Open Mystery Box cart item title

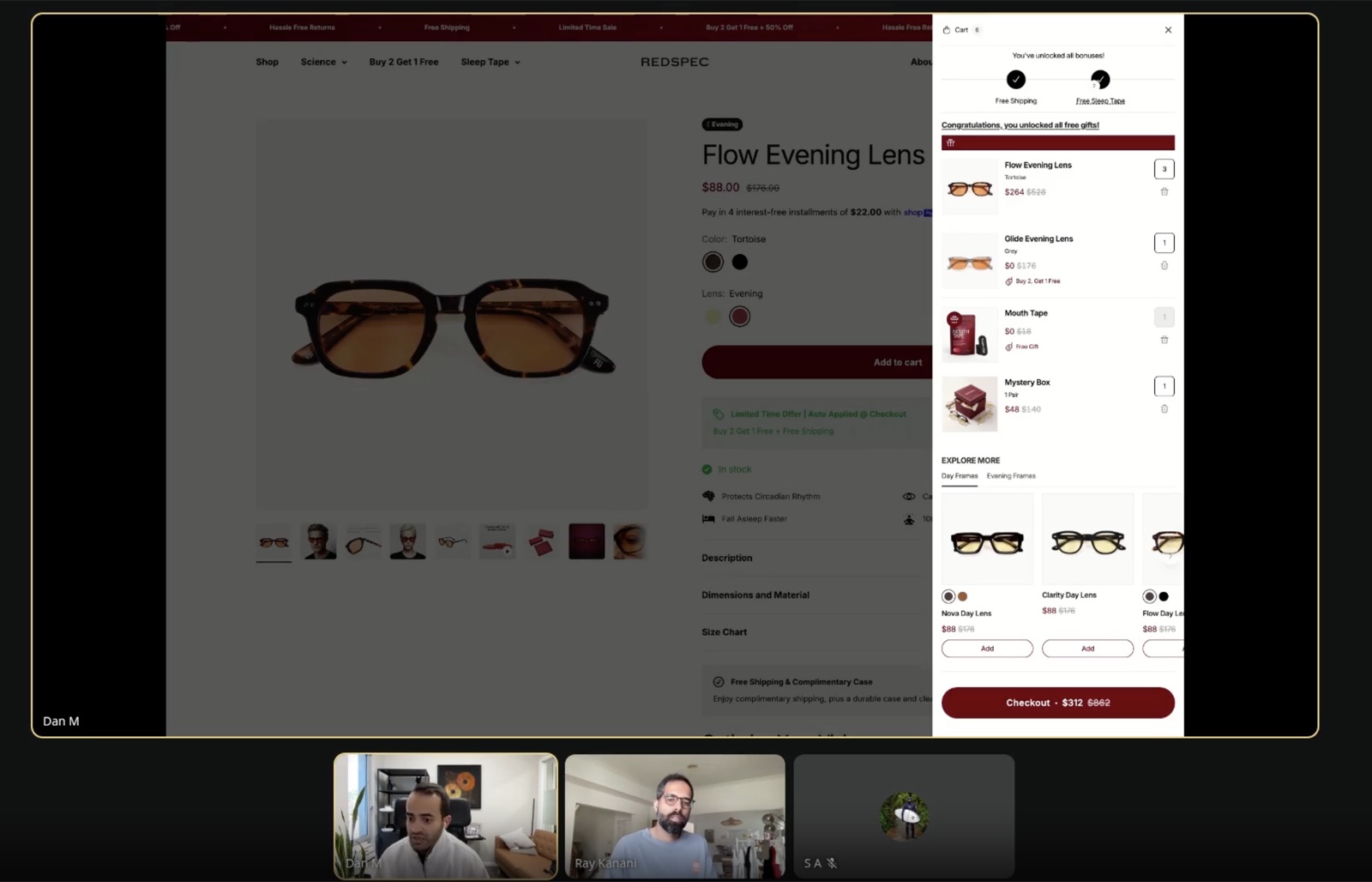pos(1027,383)
